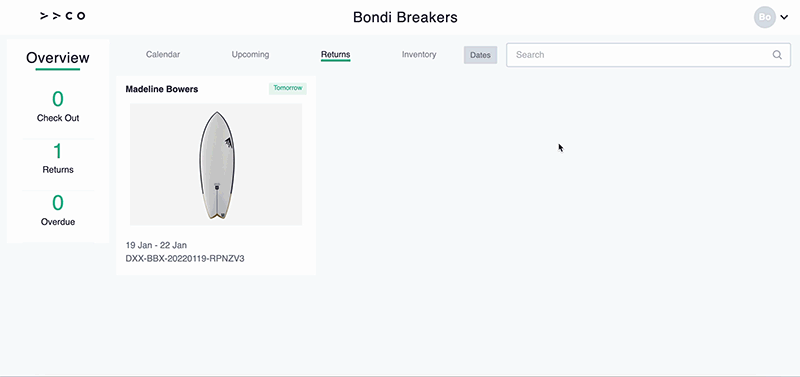The width and height of the screenshot is (800, 377).
Task: Click the search magnifier icon
Action: pyautogui.click(x=777, y=55)
